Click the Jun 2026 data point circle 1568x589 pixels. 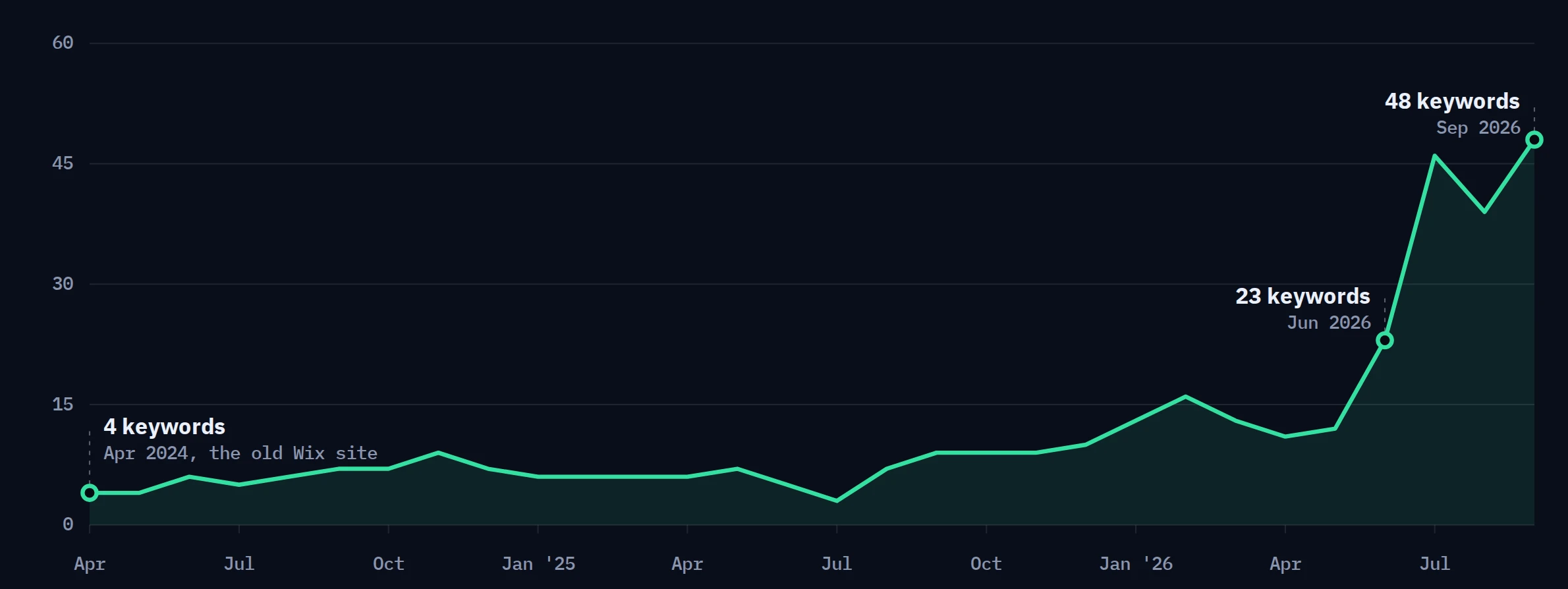(x=1385, y=341)
